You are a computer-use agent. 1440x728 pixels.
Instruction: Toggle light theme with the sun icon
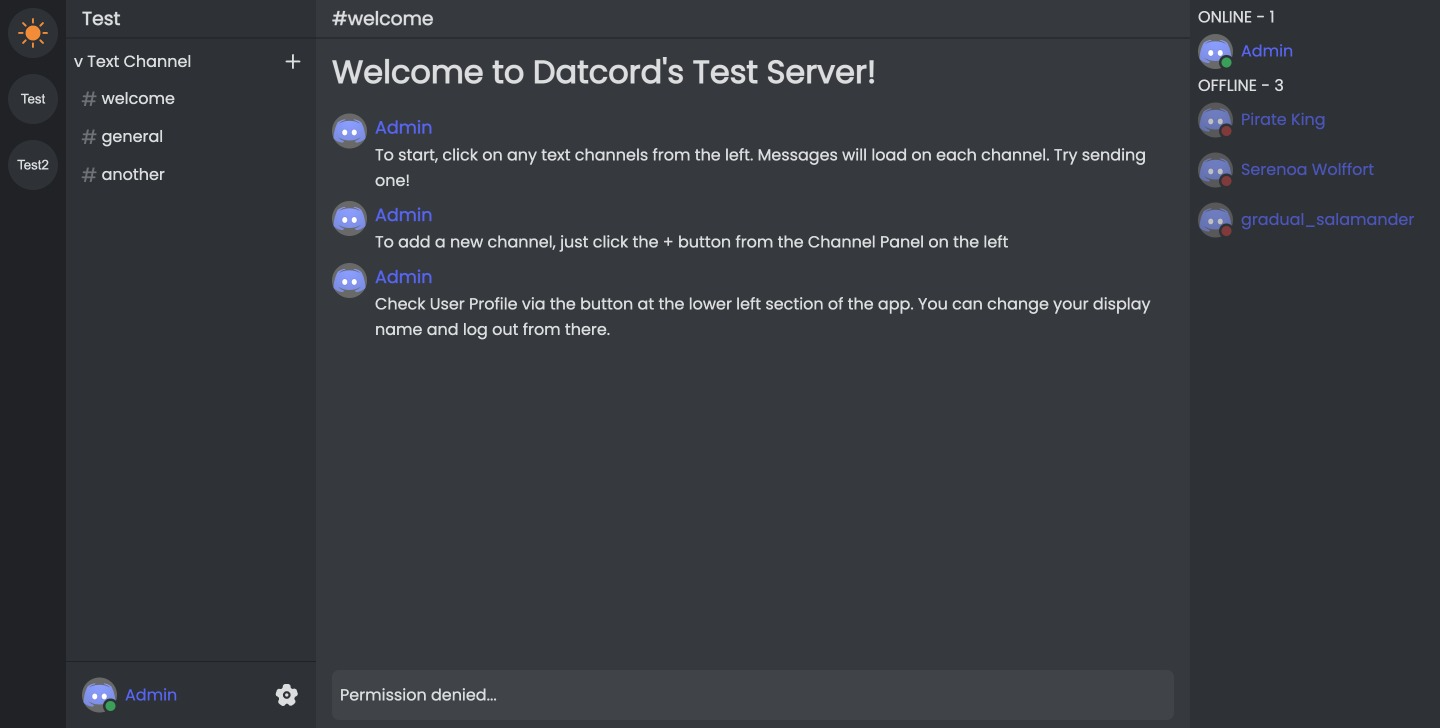pos(32,32)
